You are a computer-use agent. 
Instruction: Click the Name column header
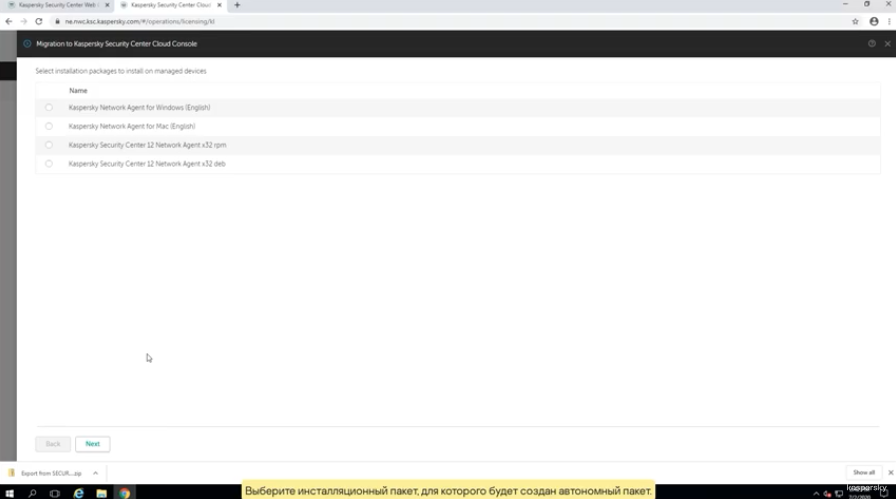click(x=78, y=91)
